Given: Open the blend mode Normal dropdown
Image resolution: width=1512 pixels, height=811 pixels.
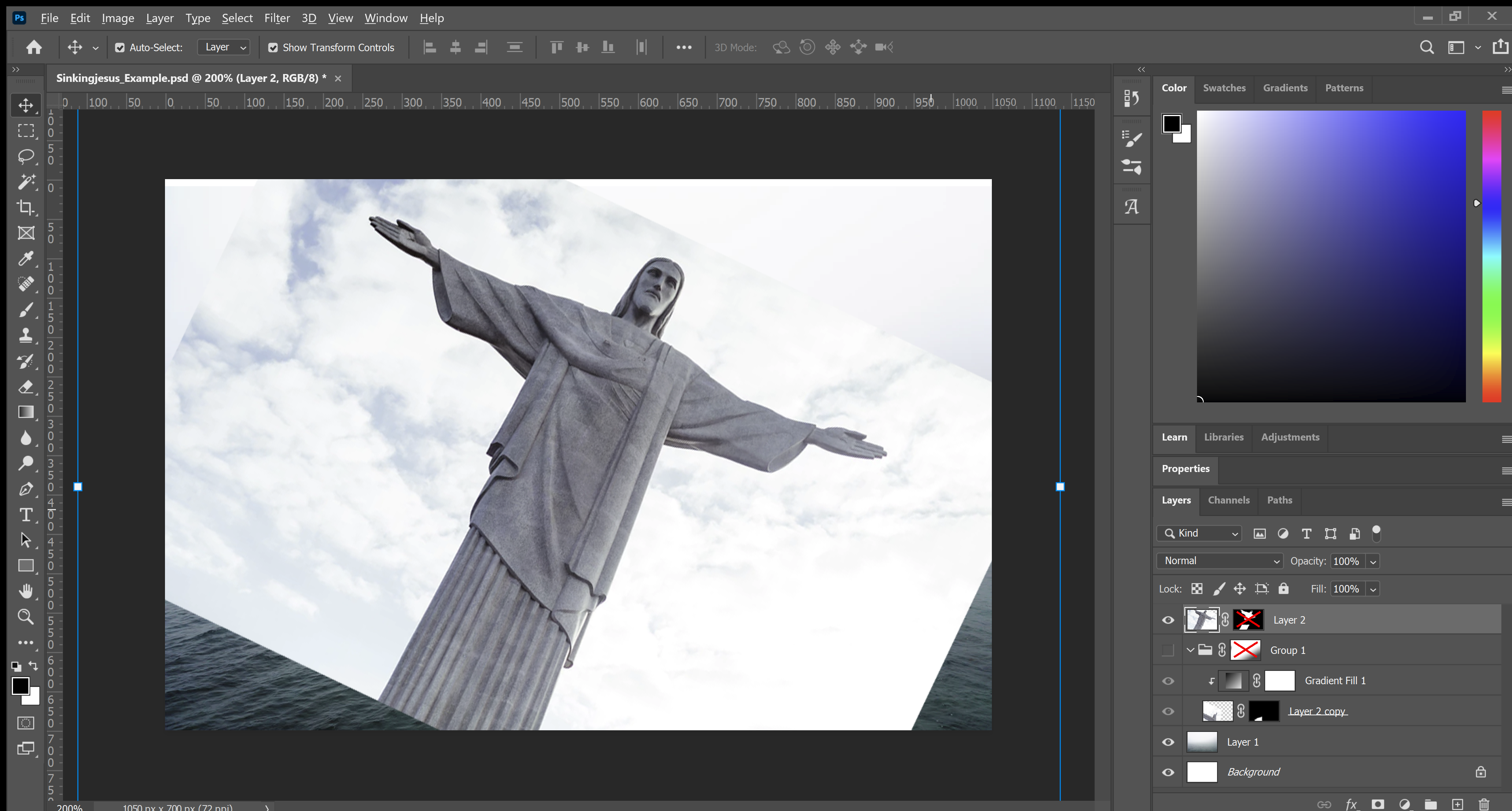Looking at the screenshot, I should [x=1220, y=561].
